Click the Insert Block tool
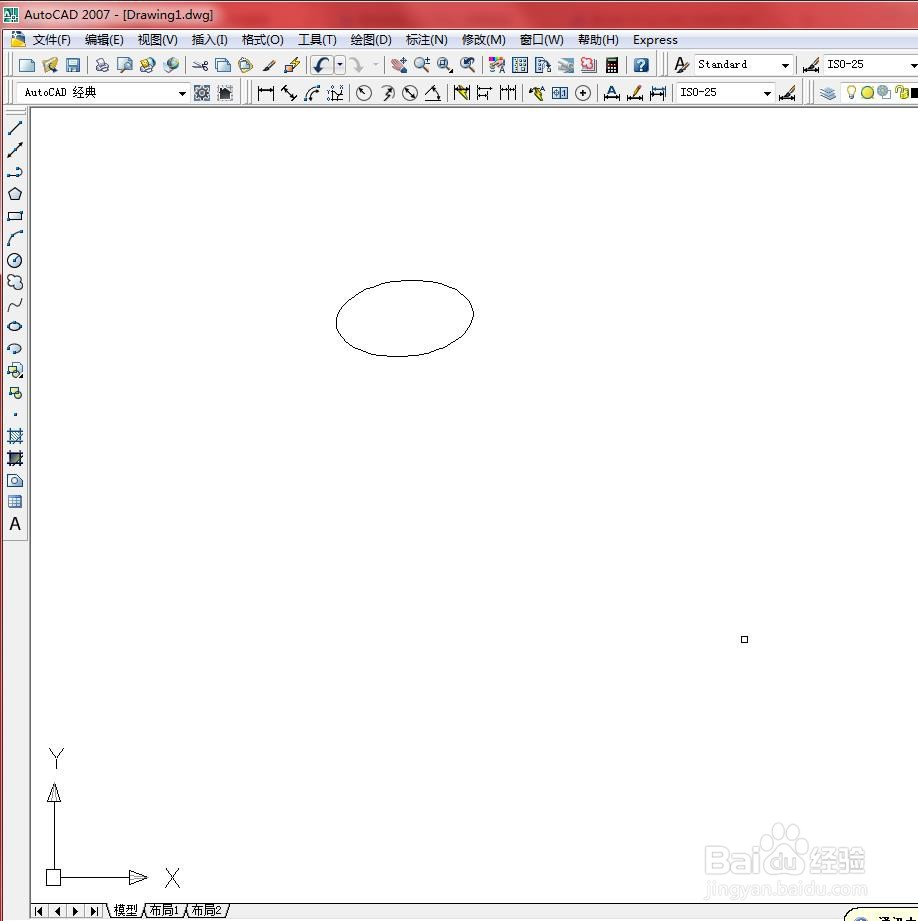Viewport: 918px width, 921px height. [15, 371]
